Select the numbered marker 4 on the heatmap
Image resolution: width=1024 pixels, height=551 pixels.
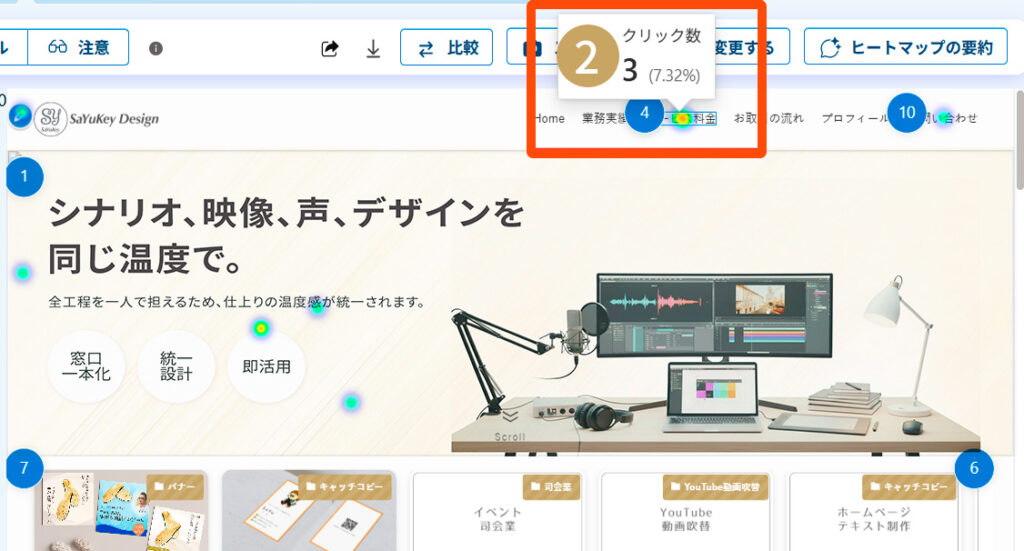(x=644, y=113)
